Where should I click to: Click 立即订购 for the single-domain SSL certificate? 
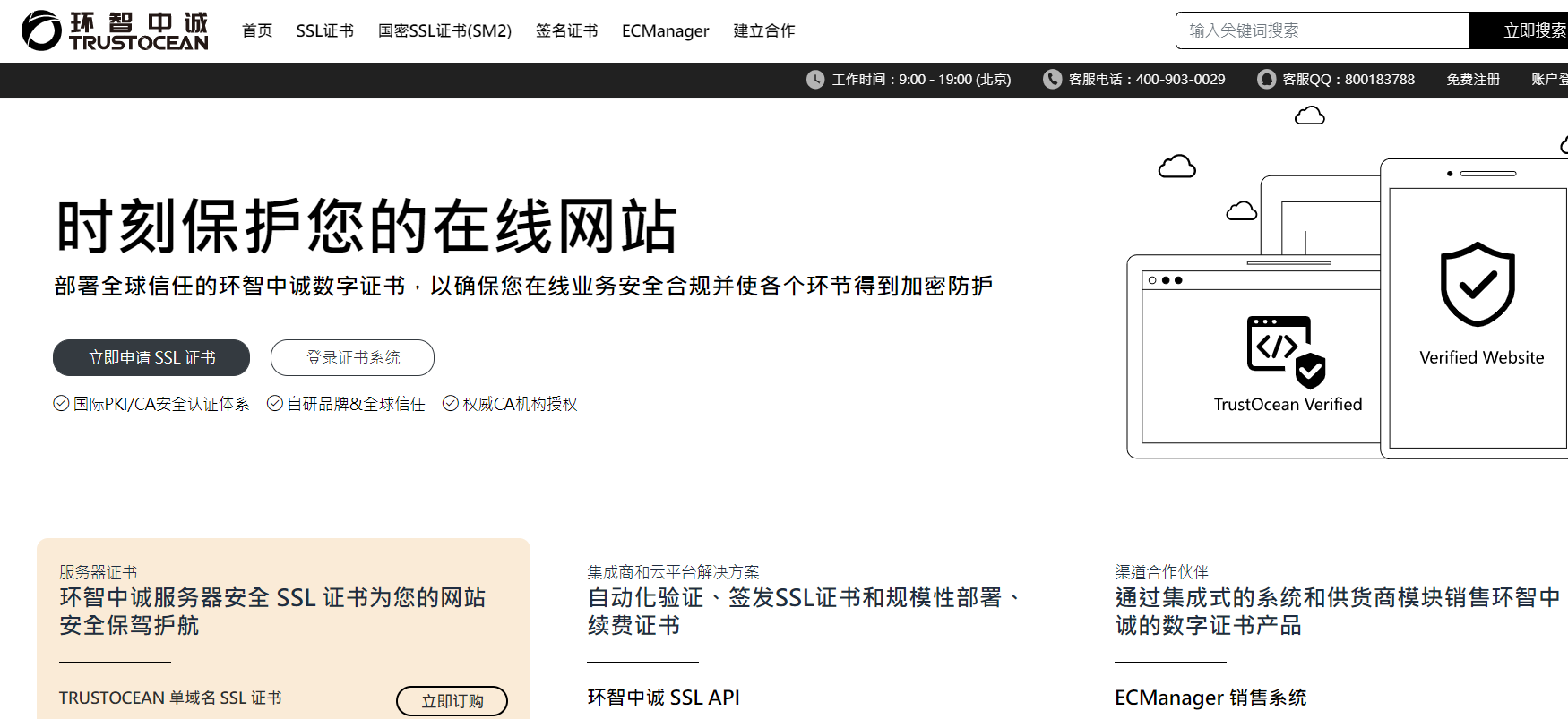coord(452,701)
